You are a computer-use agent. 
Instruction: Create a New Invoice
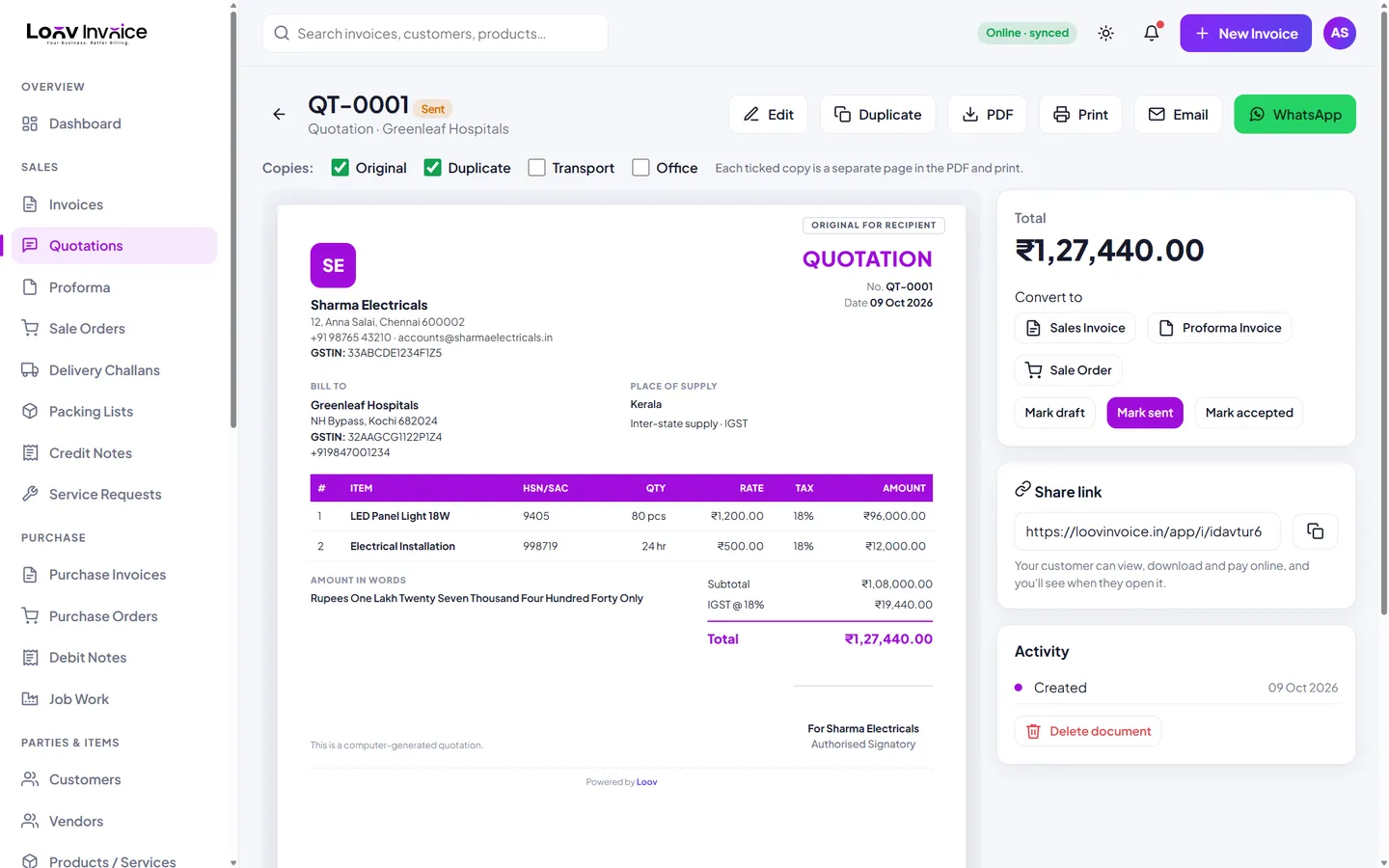coord(1245,33)
